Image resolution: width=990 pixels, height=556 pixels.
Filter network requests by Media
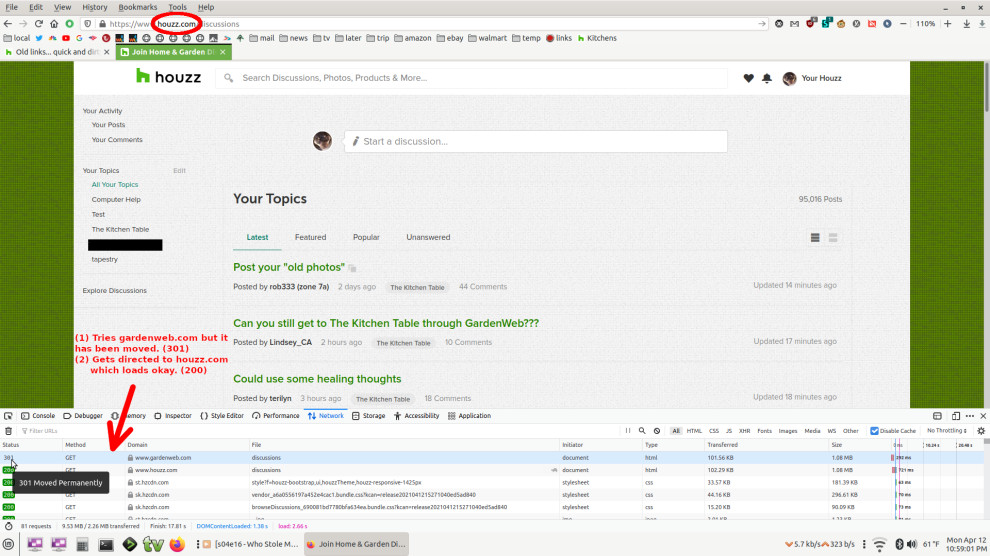coord(812,431)
